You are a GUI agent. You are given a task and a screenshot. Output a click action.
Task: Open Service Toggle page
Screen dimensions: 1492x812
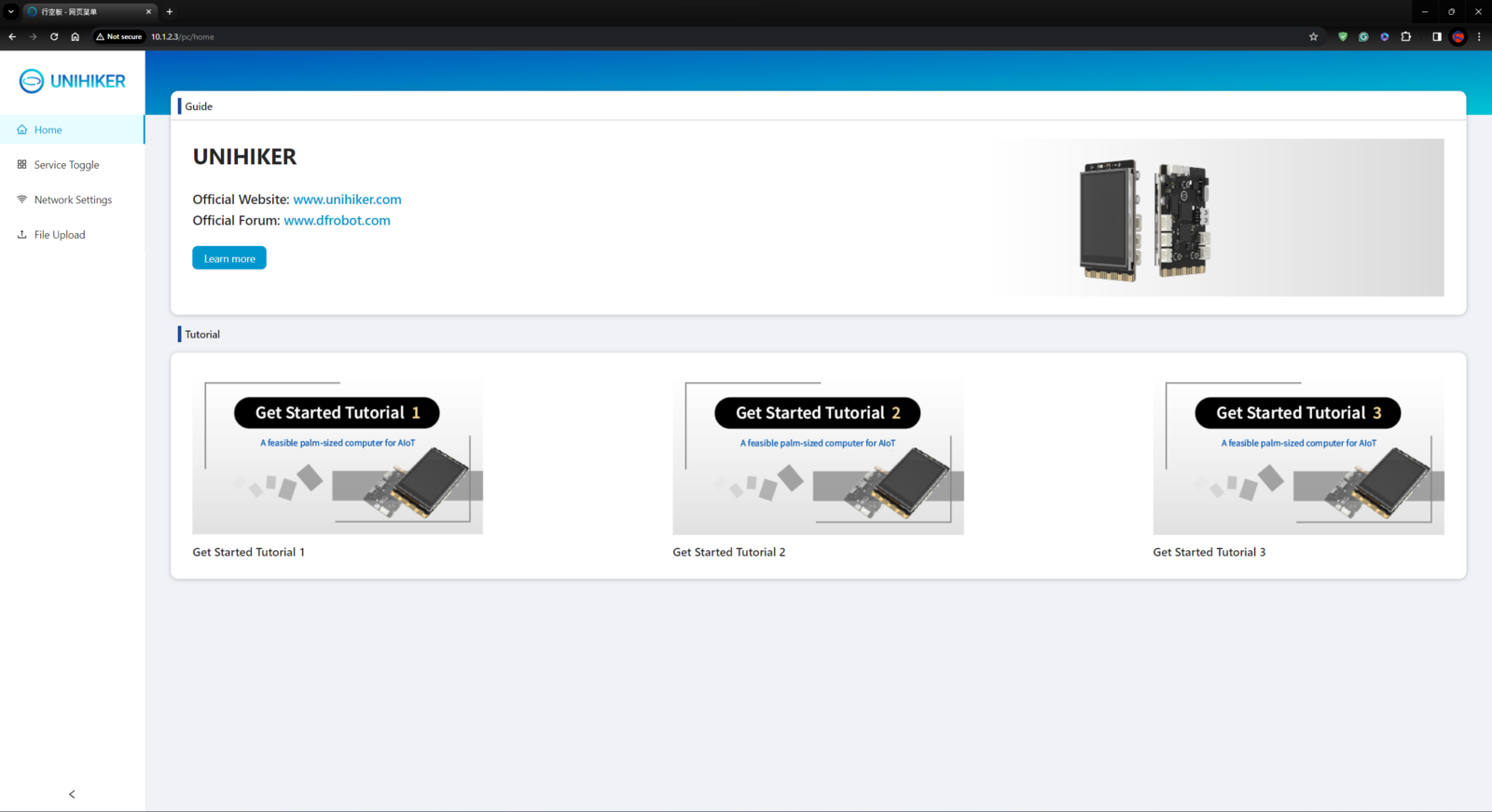(x=72, y=165)
